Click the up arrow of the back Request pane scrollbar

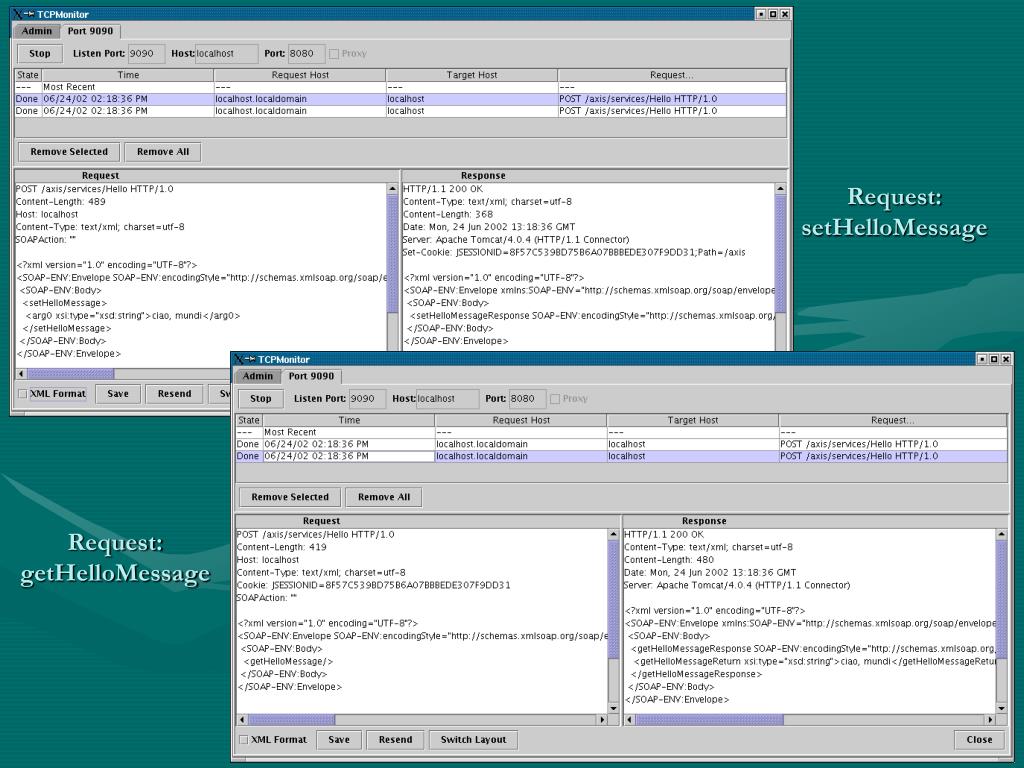click(x=392, y=189)
